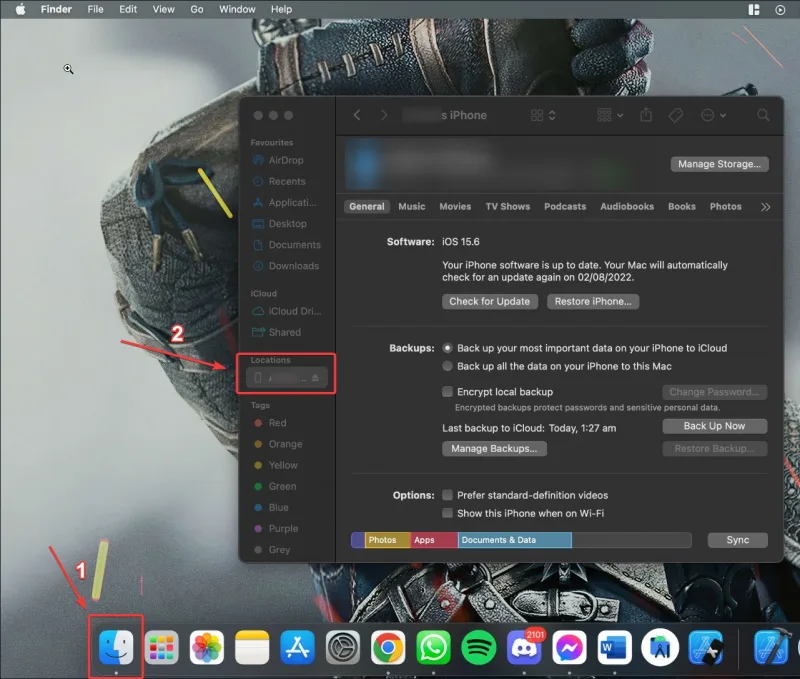Click Documents & Data storage segment
Screen dimensions: 800x679
tap(514, 540)
